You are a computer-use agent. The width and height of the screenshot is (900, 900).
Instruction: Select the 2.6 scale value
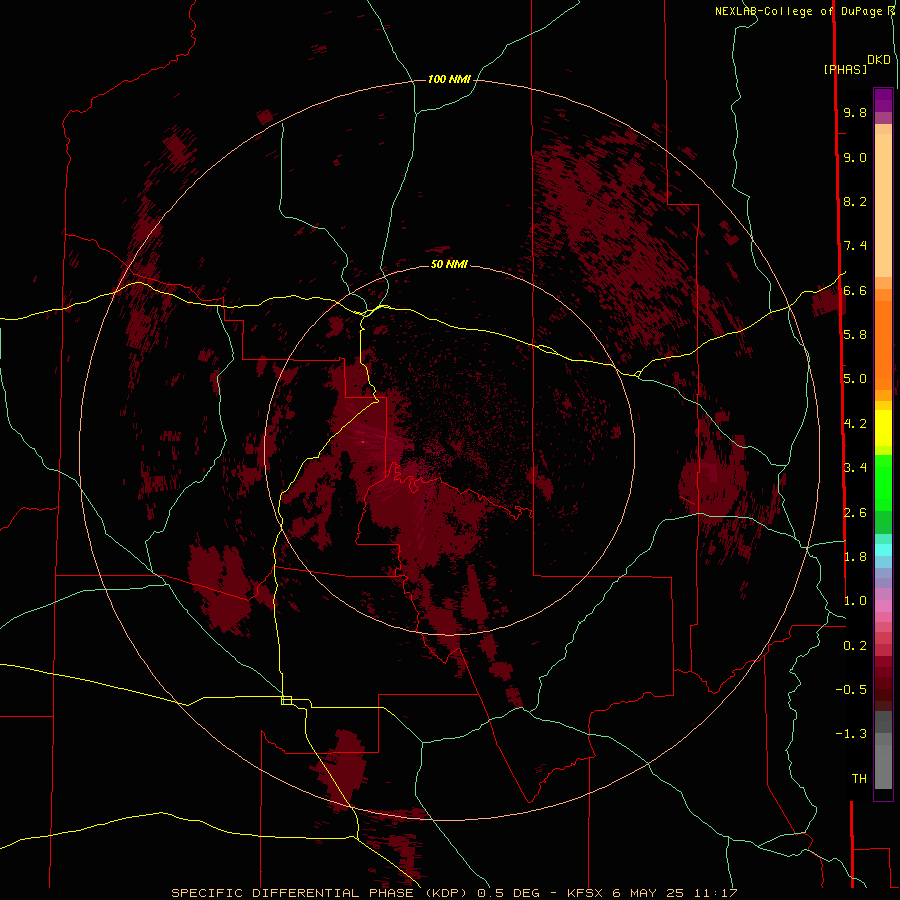pyautogui.click(x=855, y=513)
